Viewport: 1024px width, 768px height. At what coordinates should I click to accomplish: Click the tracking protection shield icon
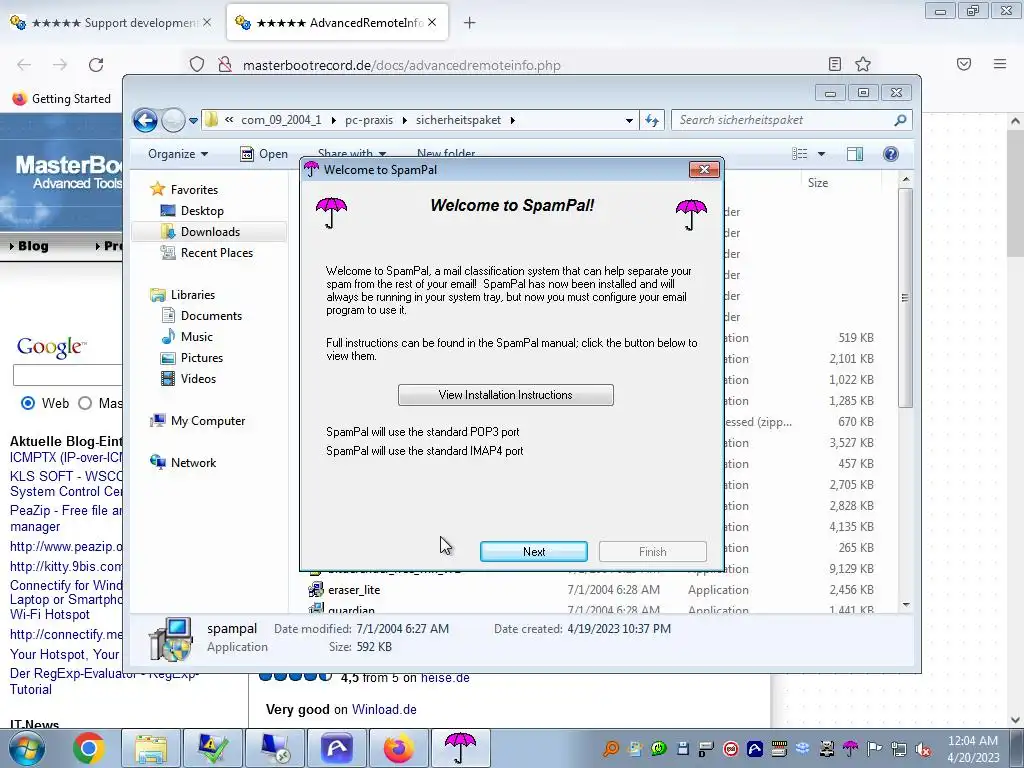point(197,65)
